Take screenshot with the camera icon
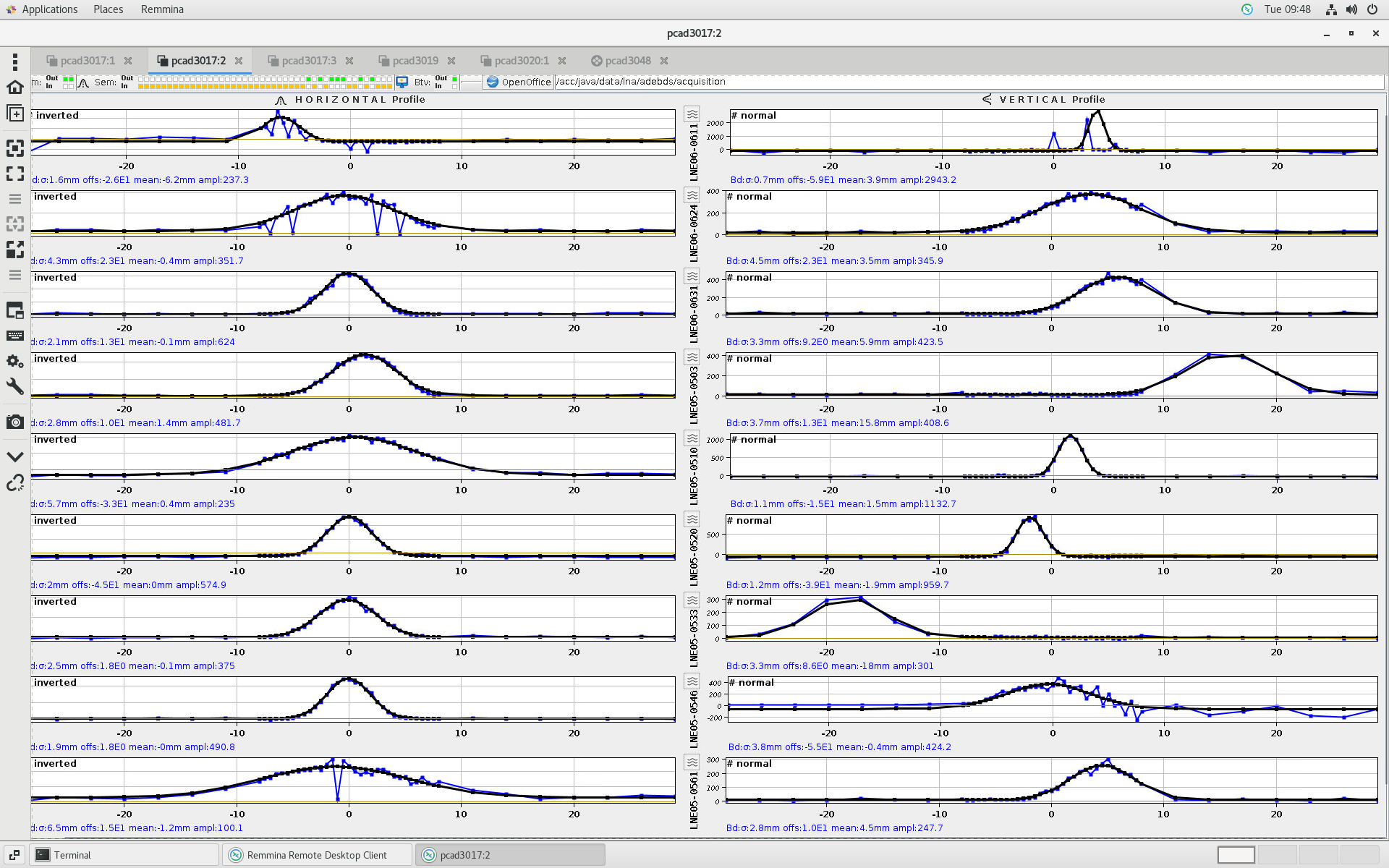This screenshot has height=868, width=1389. [x=15, y=422]
